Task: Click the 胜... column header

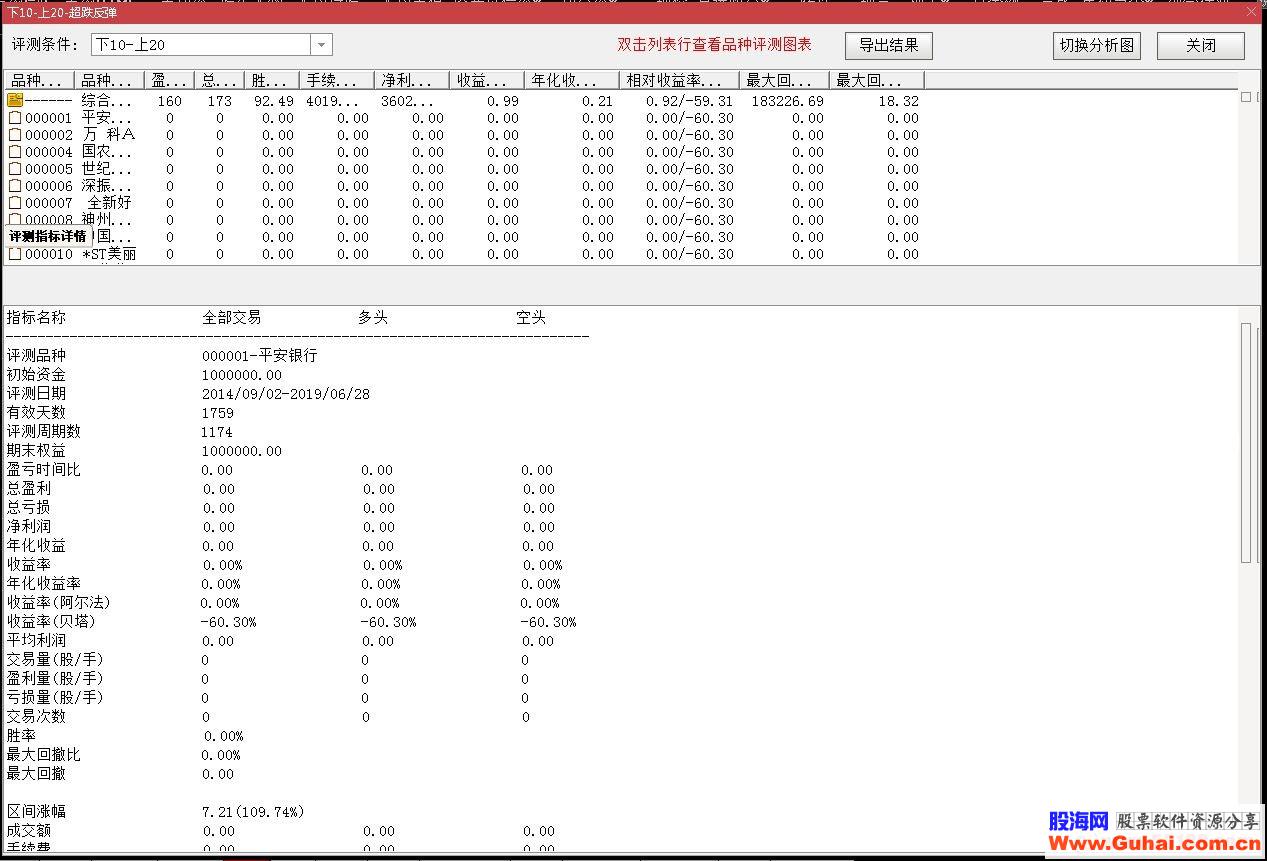Action: pos(272,80)
